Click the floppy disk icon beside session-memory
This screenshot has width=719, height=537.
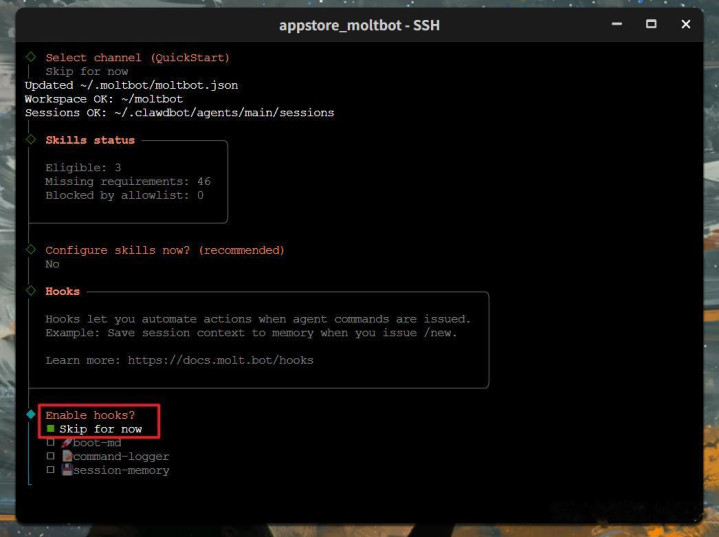click(66, 471)
